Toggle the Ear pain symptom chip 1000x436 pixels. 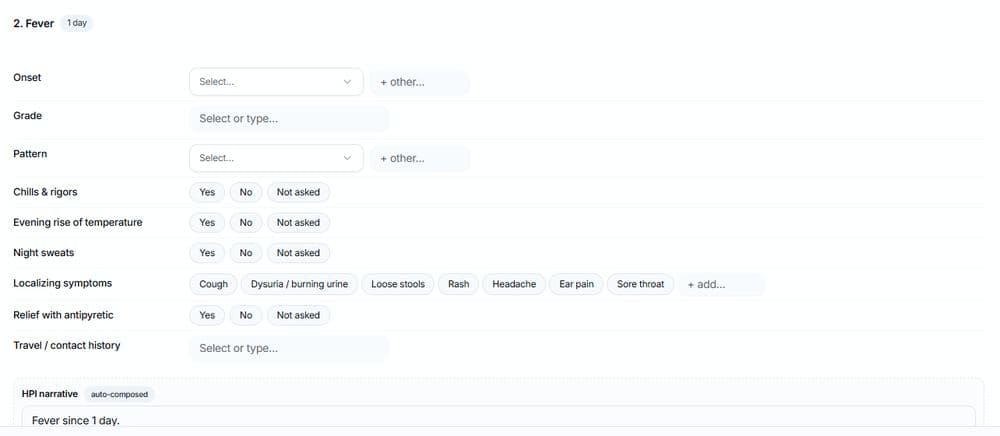tap(577, 284)
